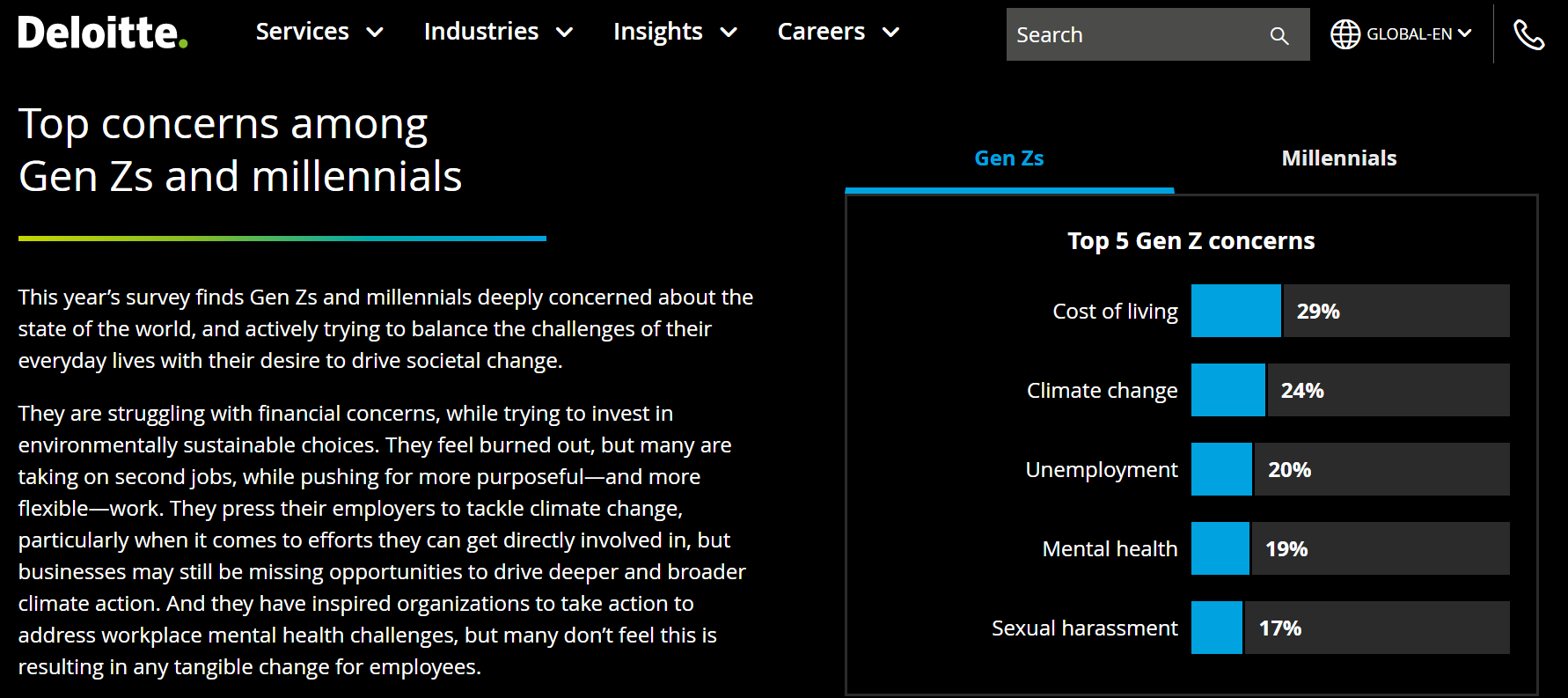Expand the Services dropdown chevron
The image size is (1568, 698).
pyautogui.click(x=376, y=33)
